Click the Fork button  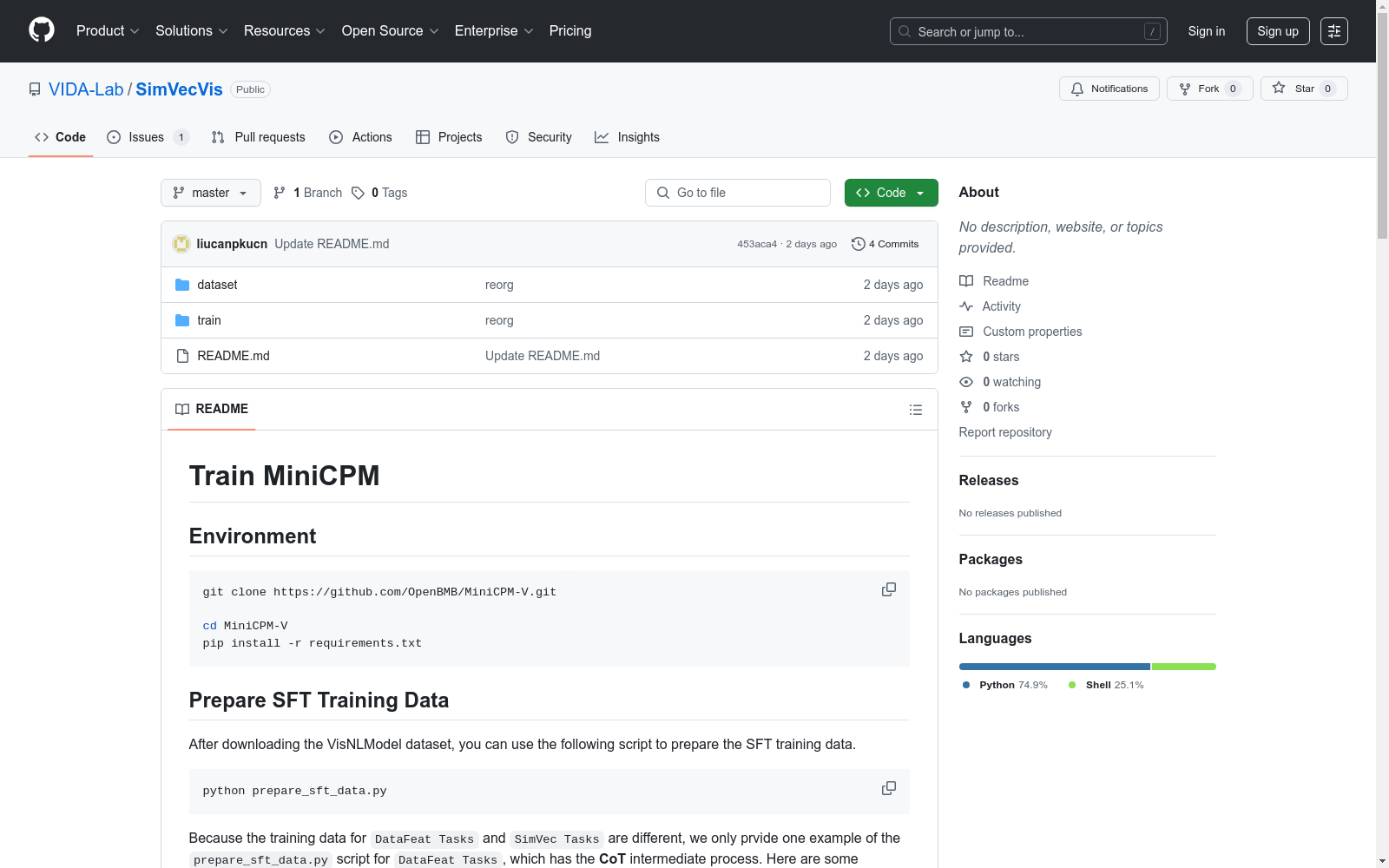click(1209, 89)
